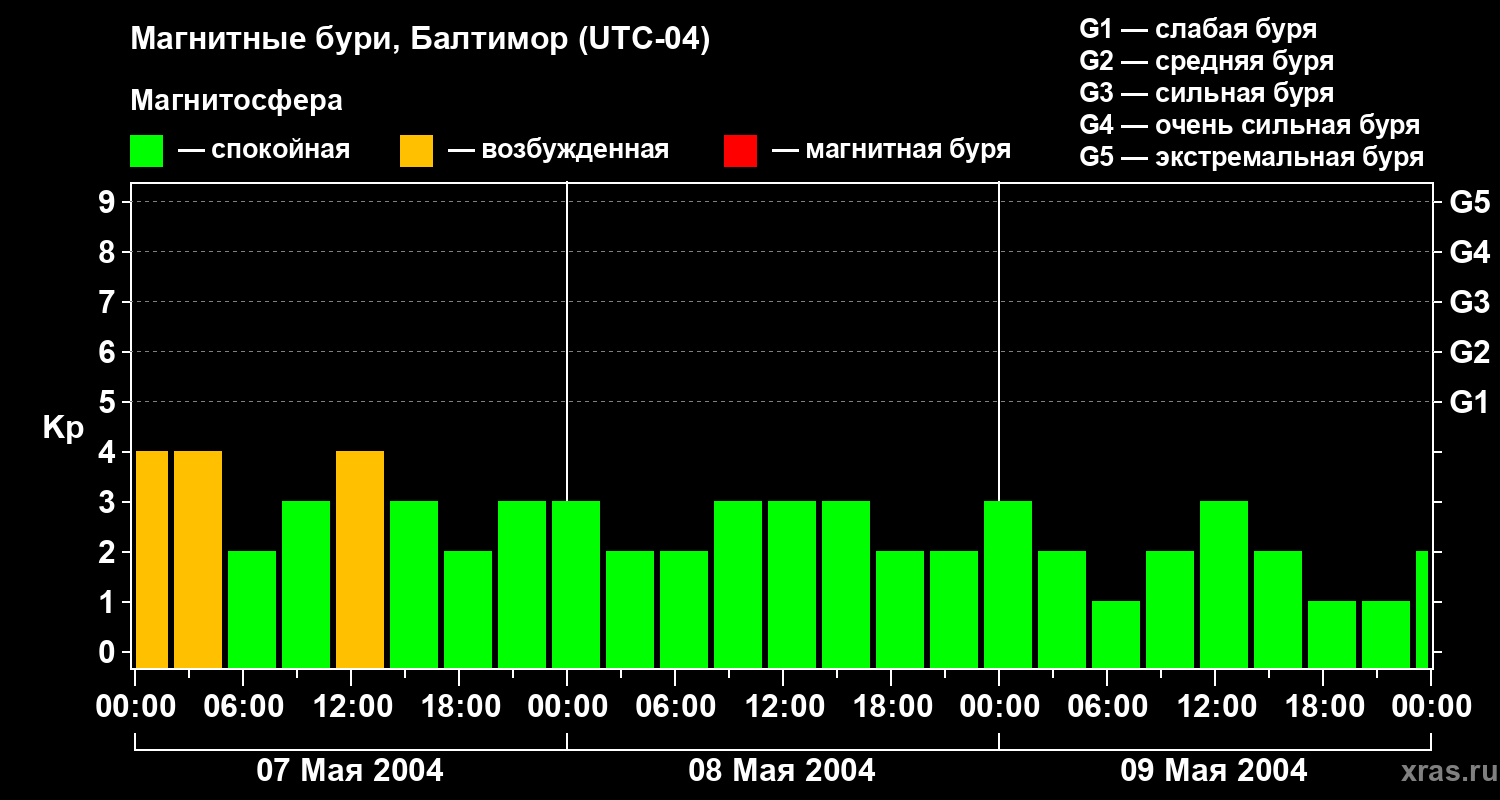Select the title 'Магнитные бури, Балтимор (UTC-04)'
Image resolution: width=1500 pixels, height=800 pixels.
[x=420, y=40]
